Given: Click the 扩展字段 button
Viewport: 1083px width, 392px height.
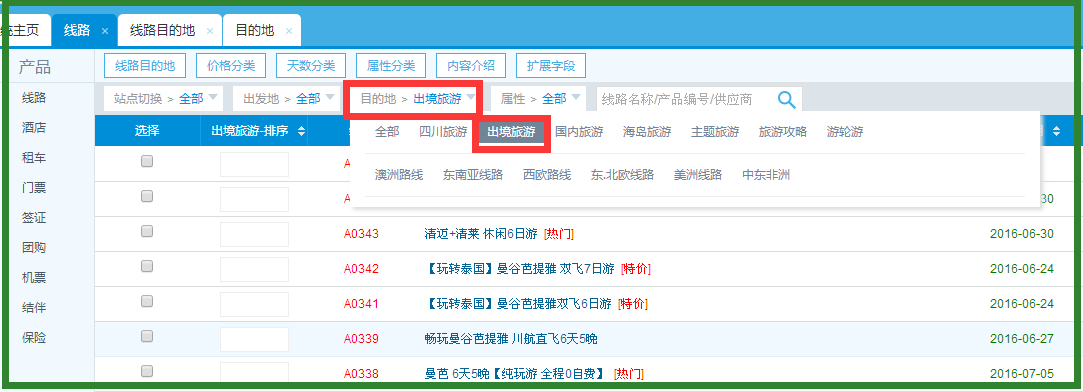Looking at the screenshot, I should [550, 66].
